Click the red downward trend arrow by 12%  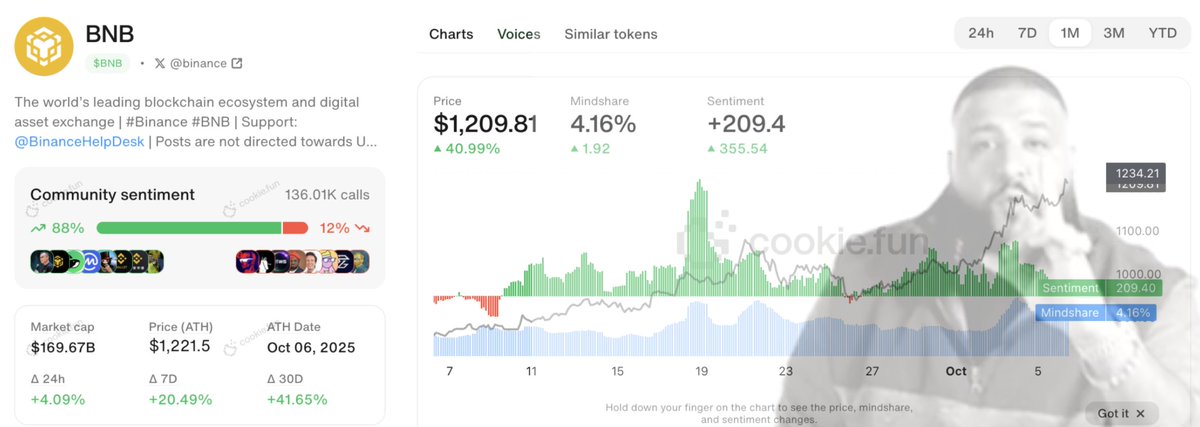361,228
